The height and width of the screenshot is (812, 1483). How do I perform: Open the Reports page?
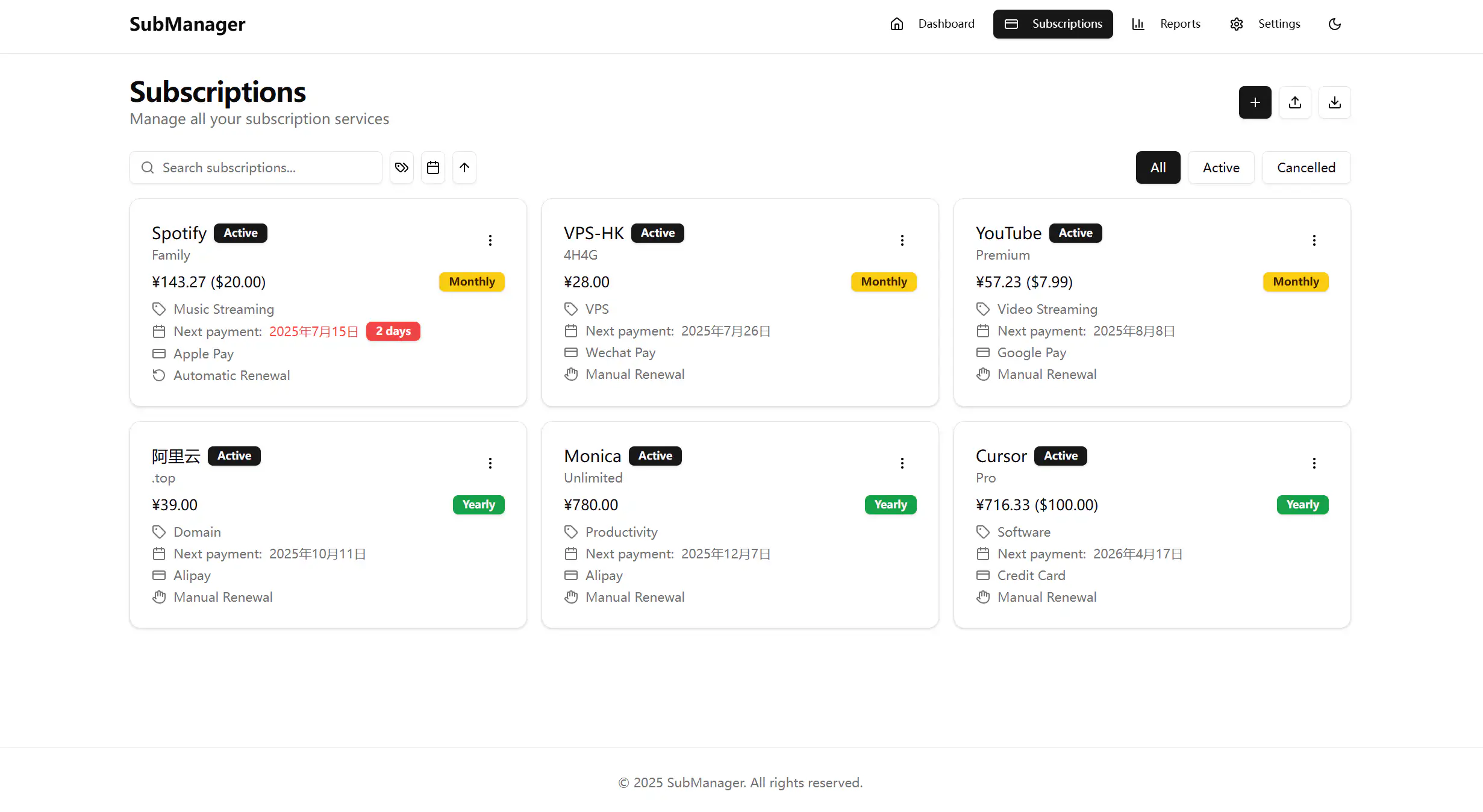1166,24
